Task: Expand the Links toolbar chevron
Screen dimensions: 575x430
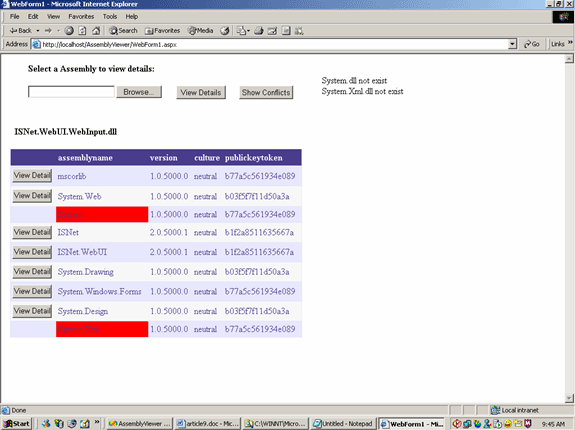Action: (x=570, y=43)
